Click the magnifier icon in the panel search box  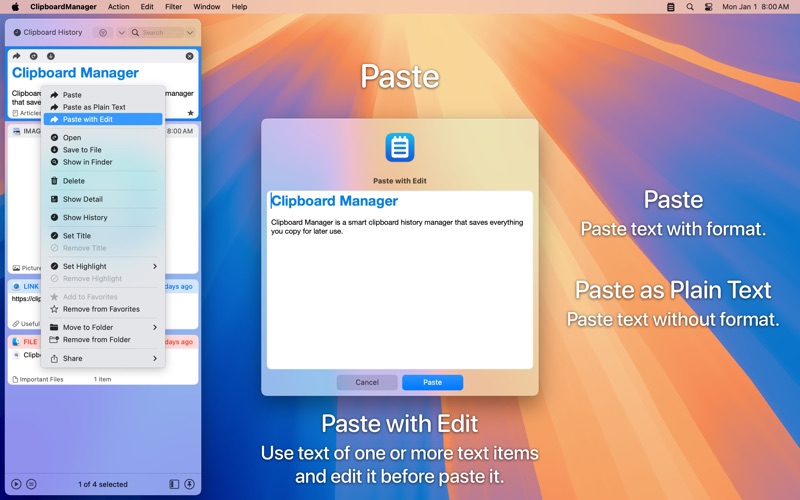tap(135, 33)
